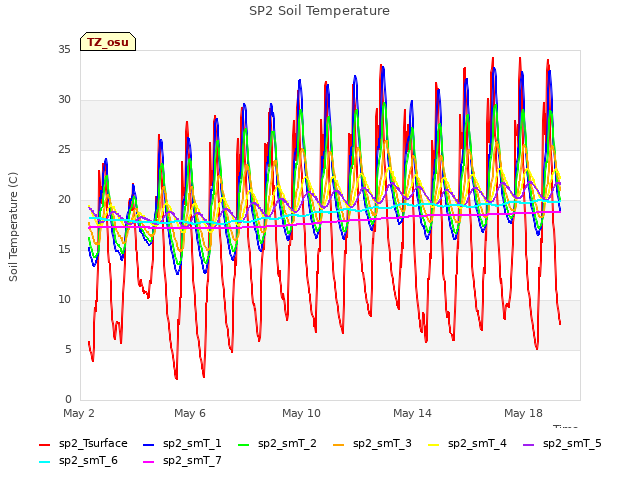Click the yellow sp2_smT_4 legend swatch
The height and width of the screenshot is (480, 640).
pyautogui.click(x=433, y=445)
